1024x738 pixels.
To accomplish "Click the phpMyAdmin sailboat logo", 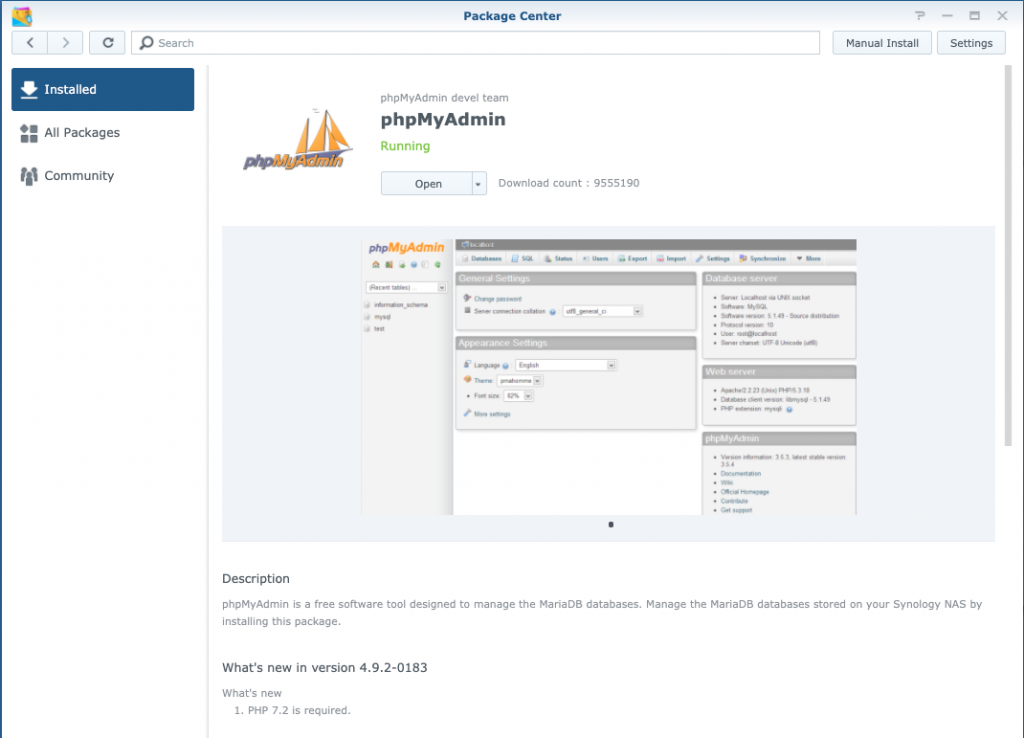I will coord(298,140).
